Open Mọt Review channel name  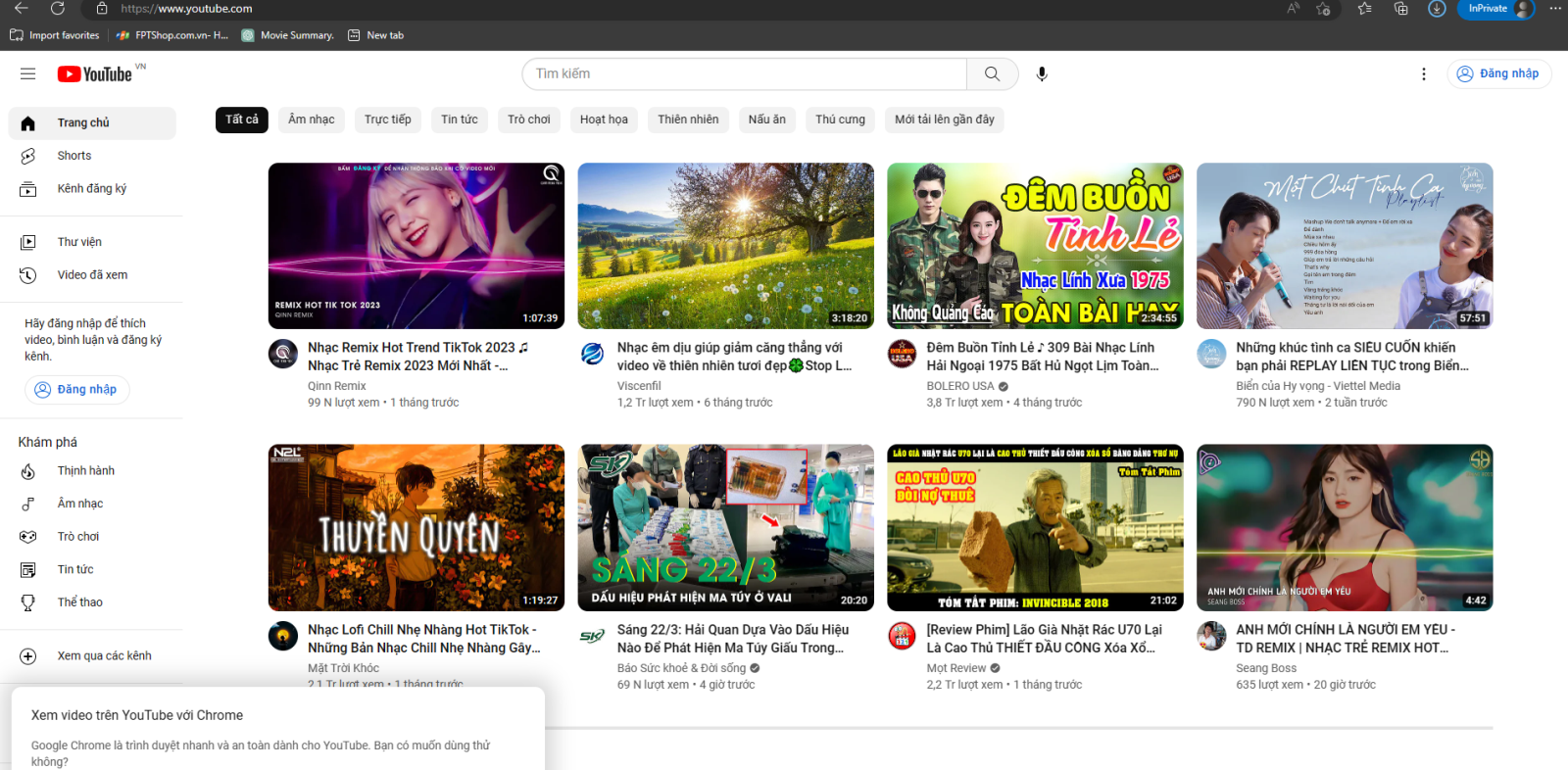click(x=956, y=668)
